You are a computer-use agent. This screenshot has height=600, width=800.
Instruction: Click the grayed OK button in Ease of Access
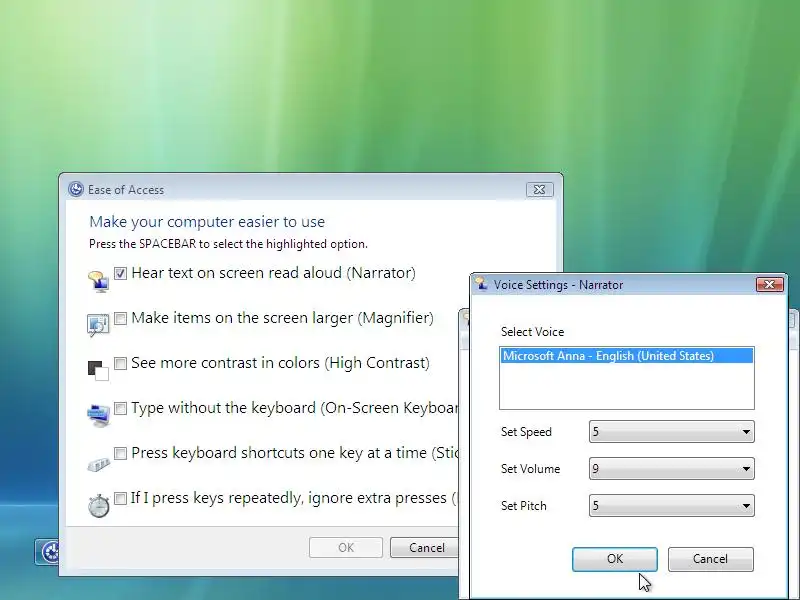pyautogui.click(x=346, y=547)
